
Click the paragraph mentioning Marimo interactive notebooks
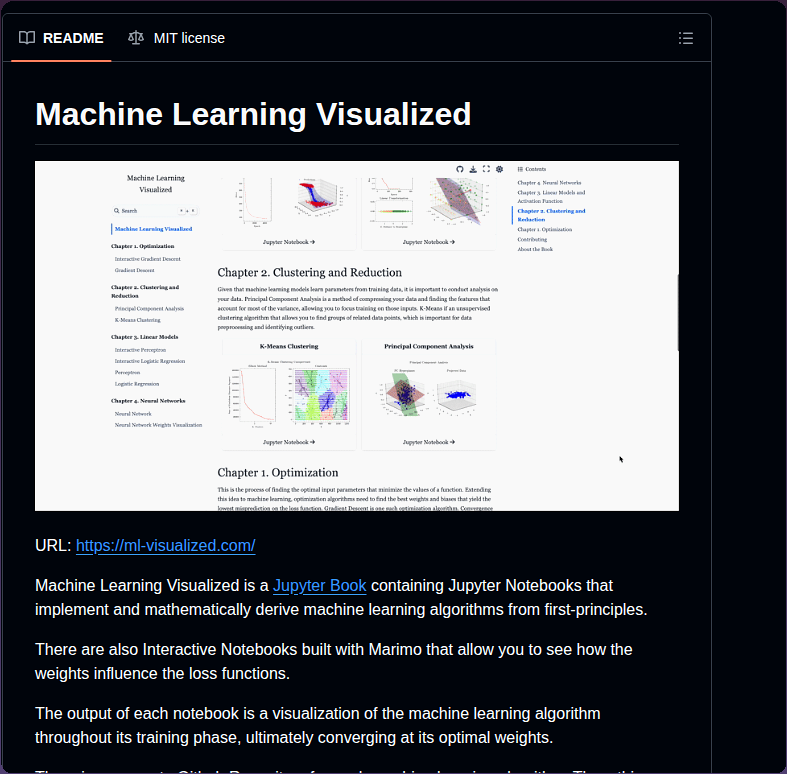click(x=334, y=662)
